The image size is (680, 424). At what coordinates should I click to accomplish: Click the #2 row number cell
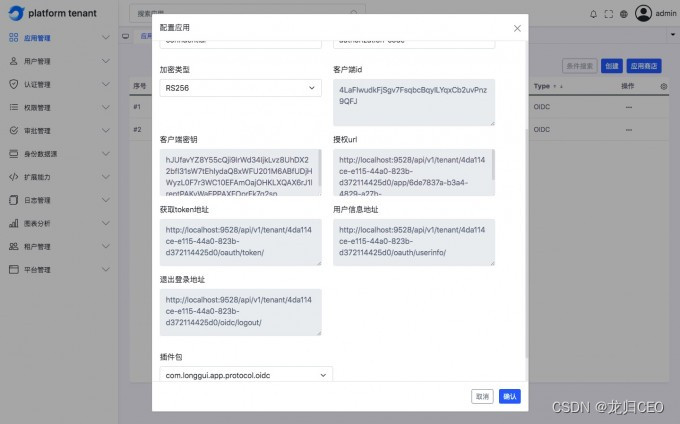[x=137, y=130]
